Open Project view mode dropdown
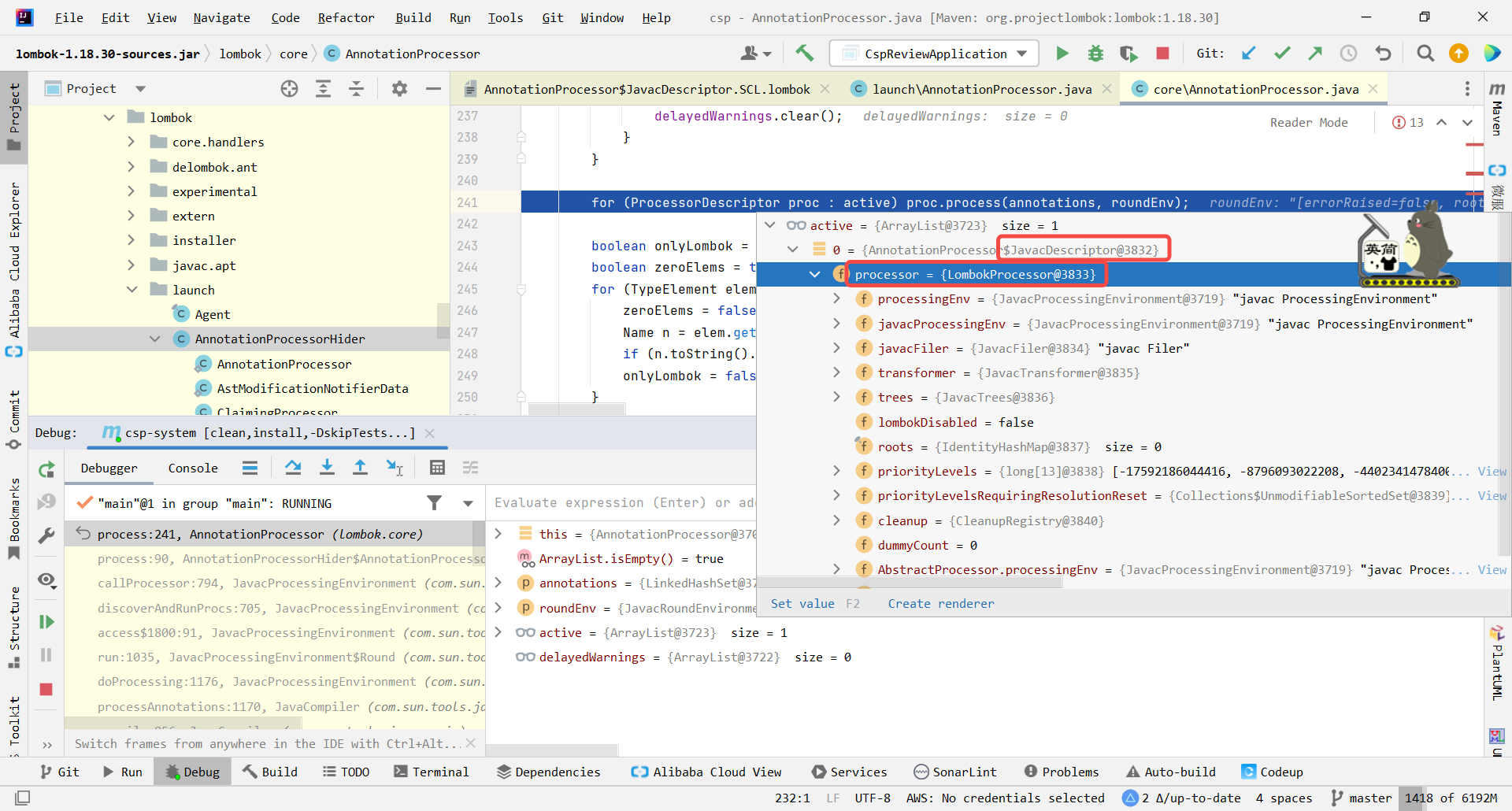1512x811 pixels. (140, 89)
